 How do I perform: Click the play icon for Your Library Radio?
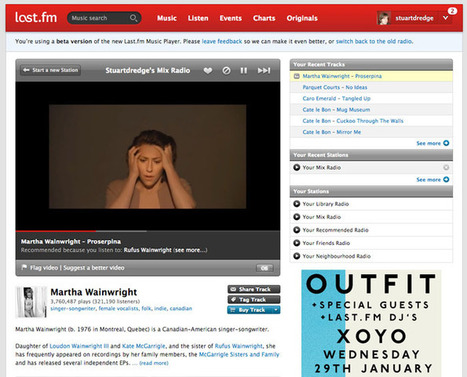point(296,204)
